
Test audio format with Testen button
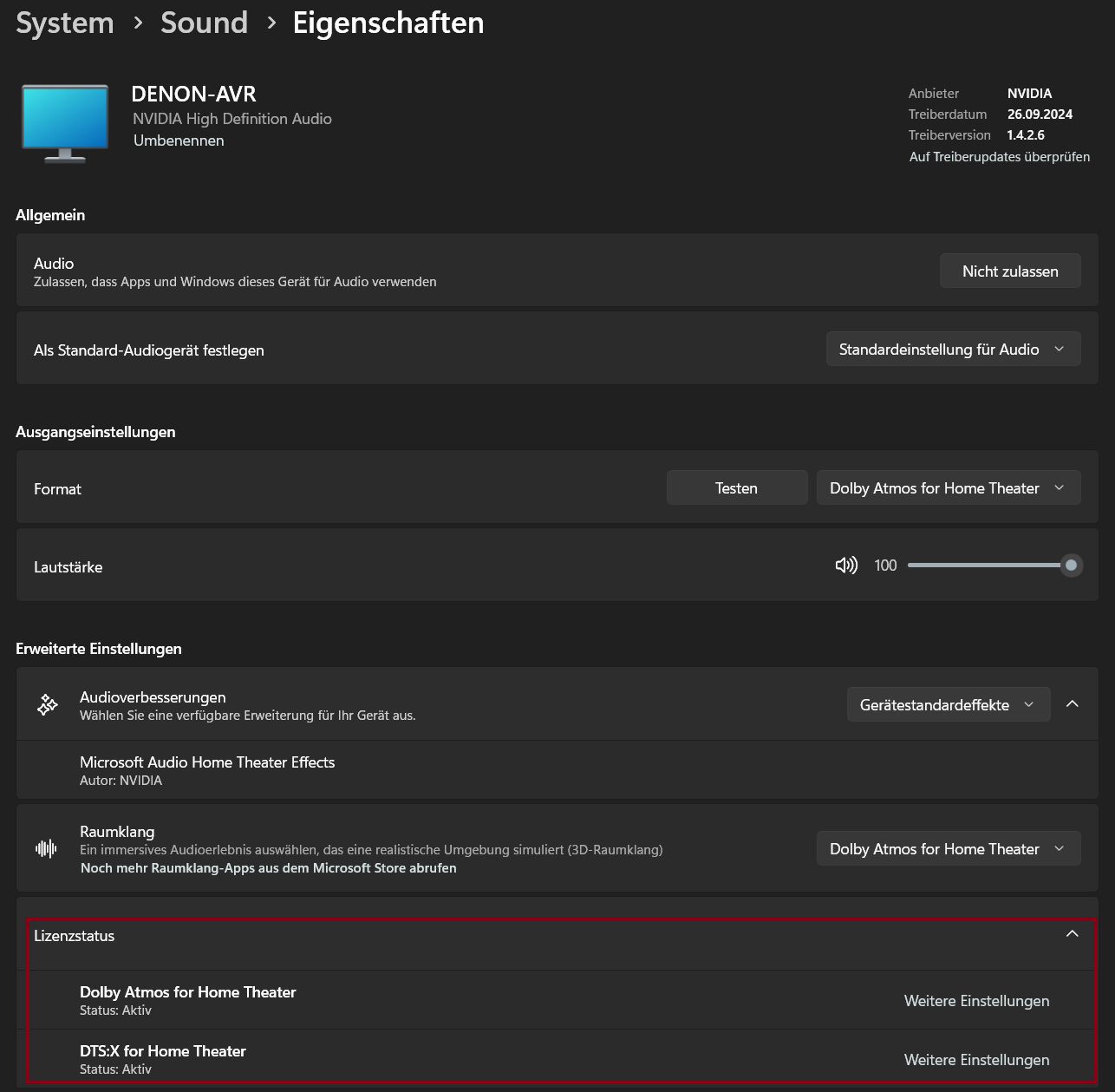[736, 488]
